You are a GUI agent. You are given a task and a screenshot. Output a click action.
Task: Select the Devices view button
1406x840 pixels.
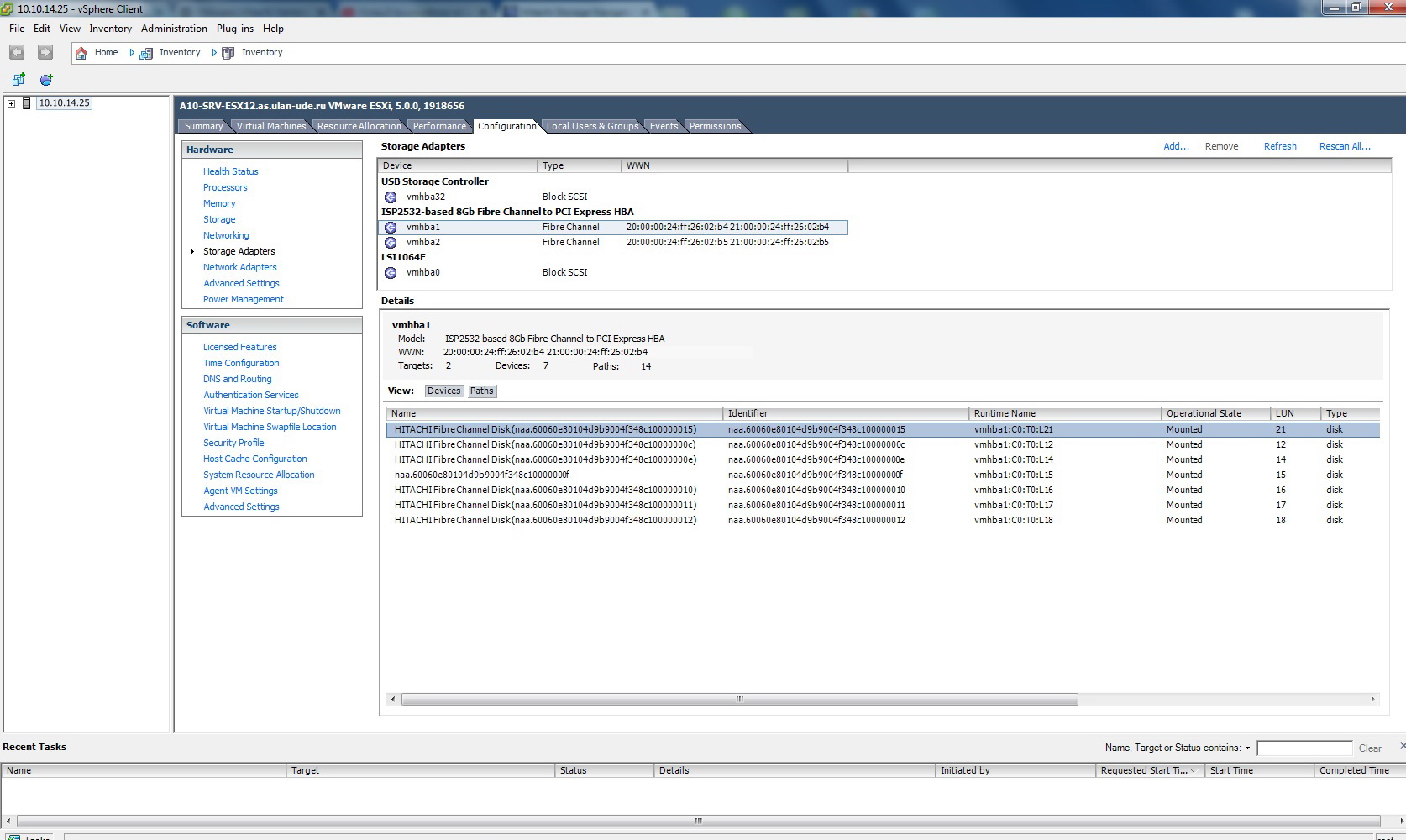pyautogui.click(x=443, y=391)
